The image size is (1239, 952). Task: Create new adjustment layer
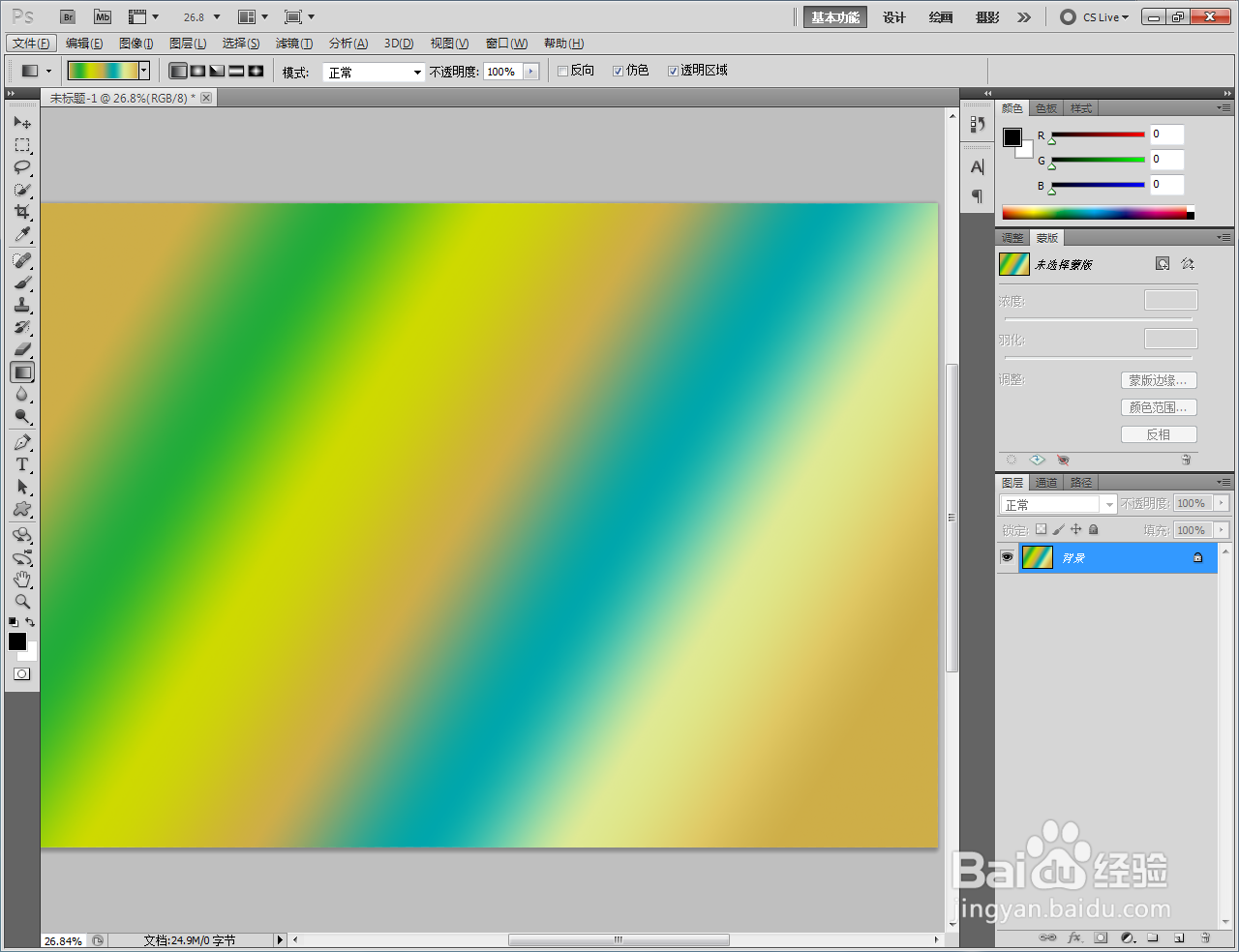[x=1128, y=937]
